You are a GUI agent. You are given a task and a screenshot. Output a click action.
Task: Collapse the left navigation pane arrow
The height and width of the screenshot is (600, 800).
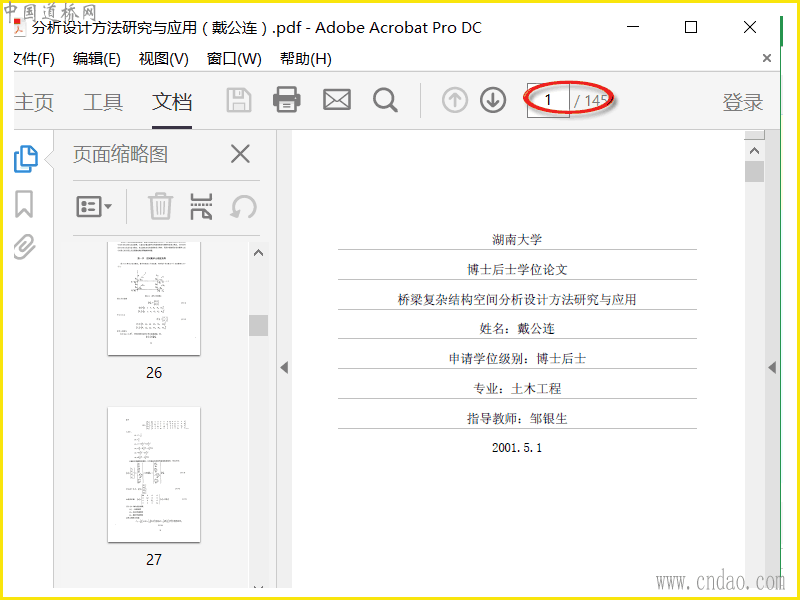tap(284, 367)
